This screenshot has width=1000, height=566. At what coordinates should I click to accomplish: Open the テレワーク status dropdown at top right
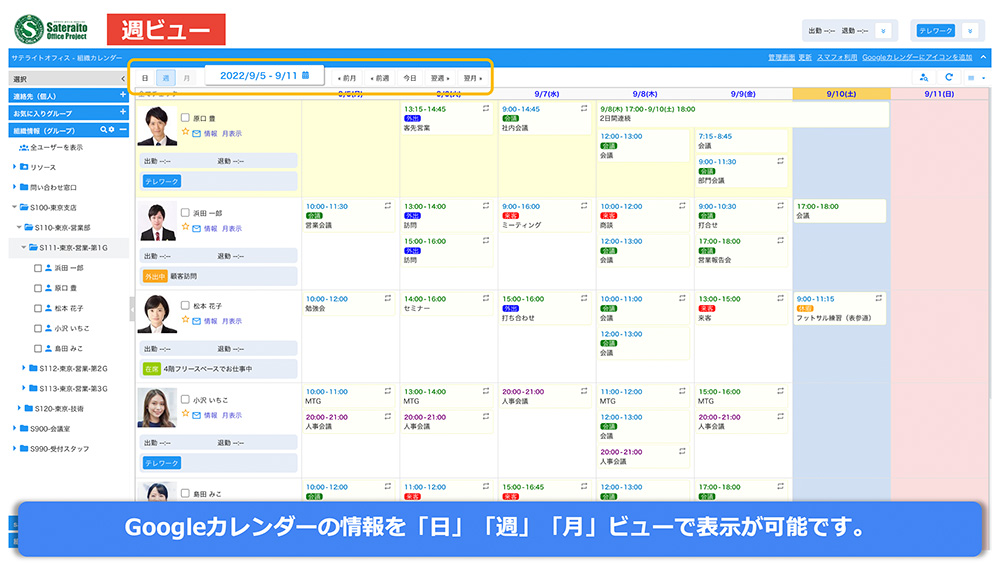[968, 31]
